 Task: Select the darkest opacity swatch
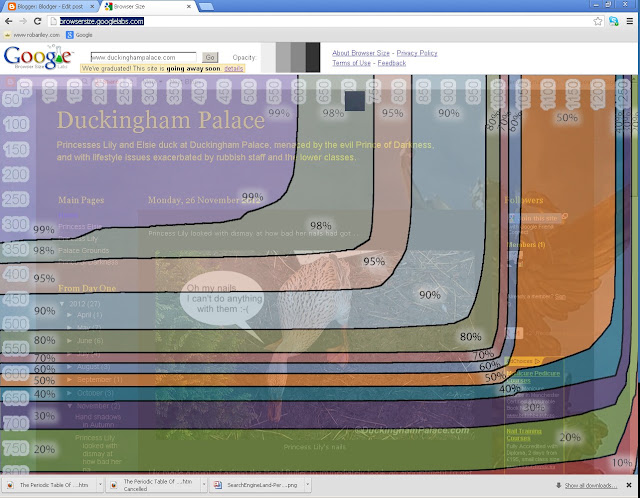tap(313, 57)
